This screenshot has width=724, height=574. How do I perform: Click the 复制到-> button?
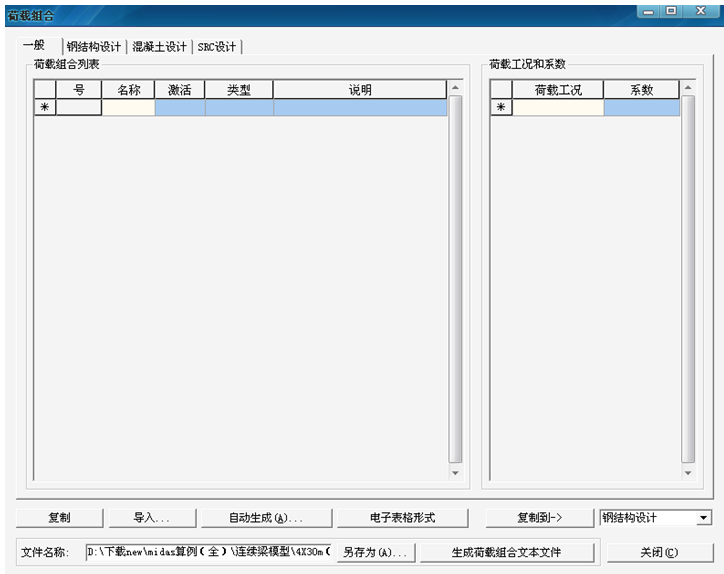pyautogui.click(x=539, y=518)
